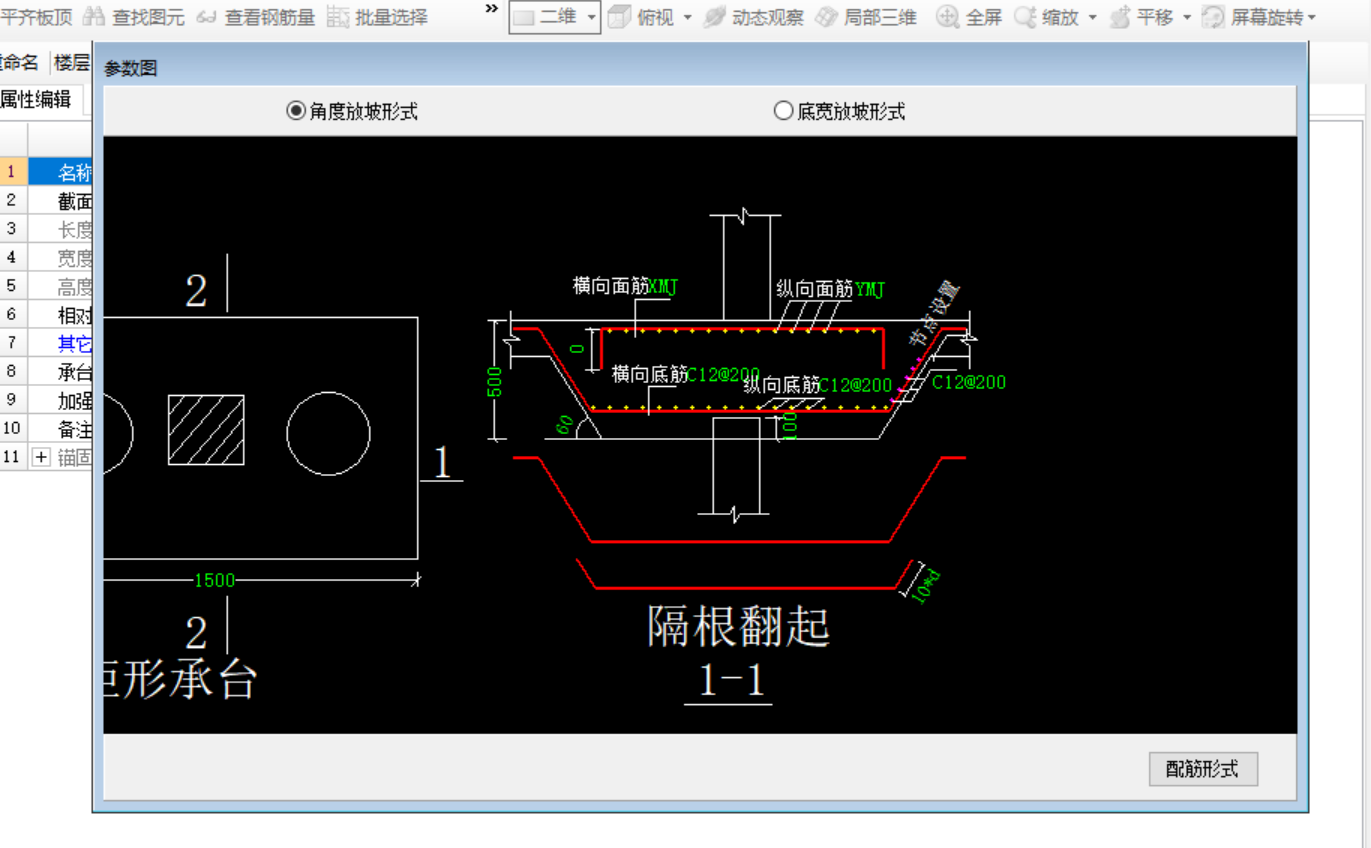Open the 平移 dropdown arrow

pyautogui.click(x=1187, y=18)
